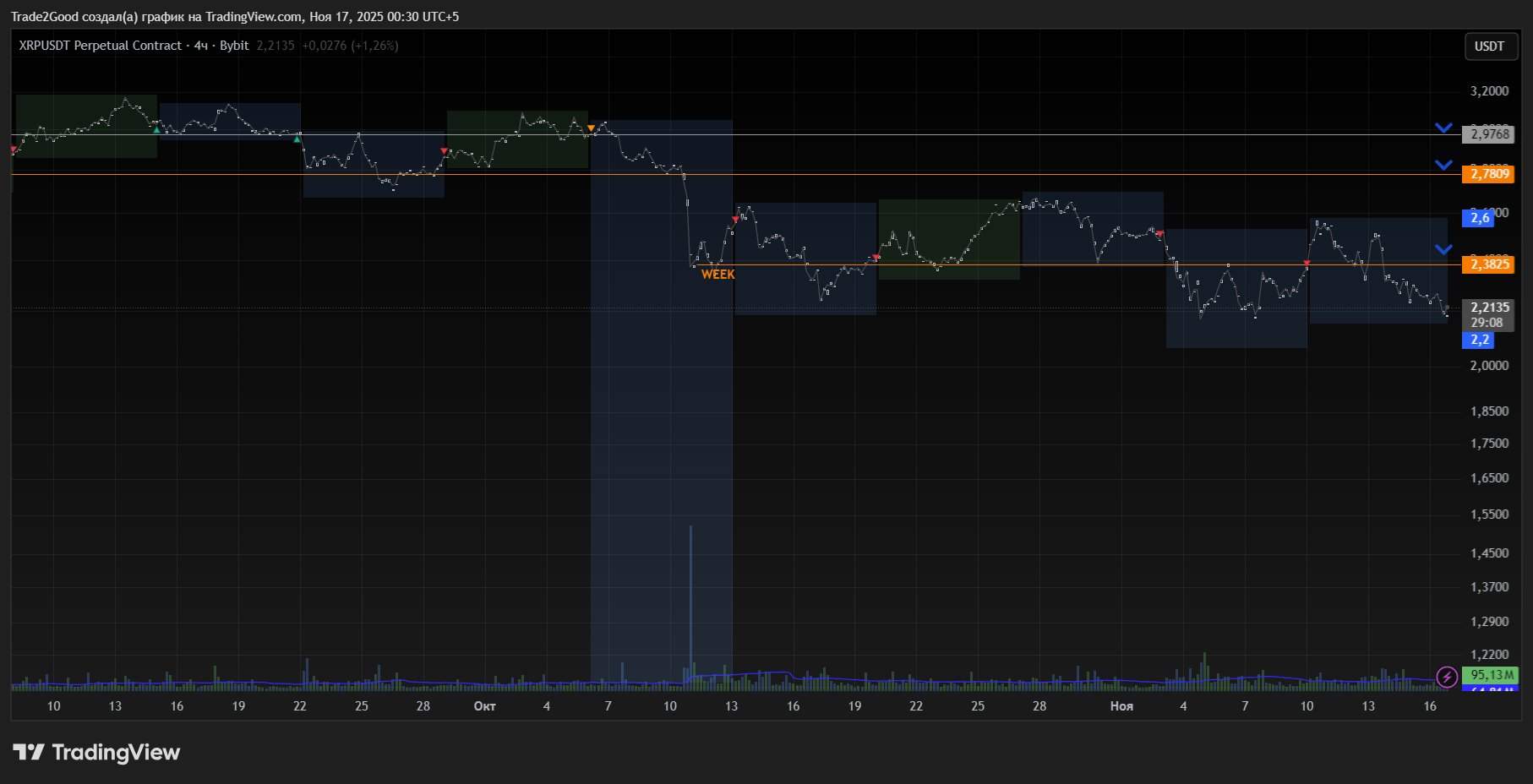Select the gray 2,9768 price label

point(1489,134)
